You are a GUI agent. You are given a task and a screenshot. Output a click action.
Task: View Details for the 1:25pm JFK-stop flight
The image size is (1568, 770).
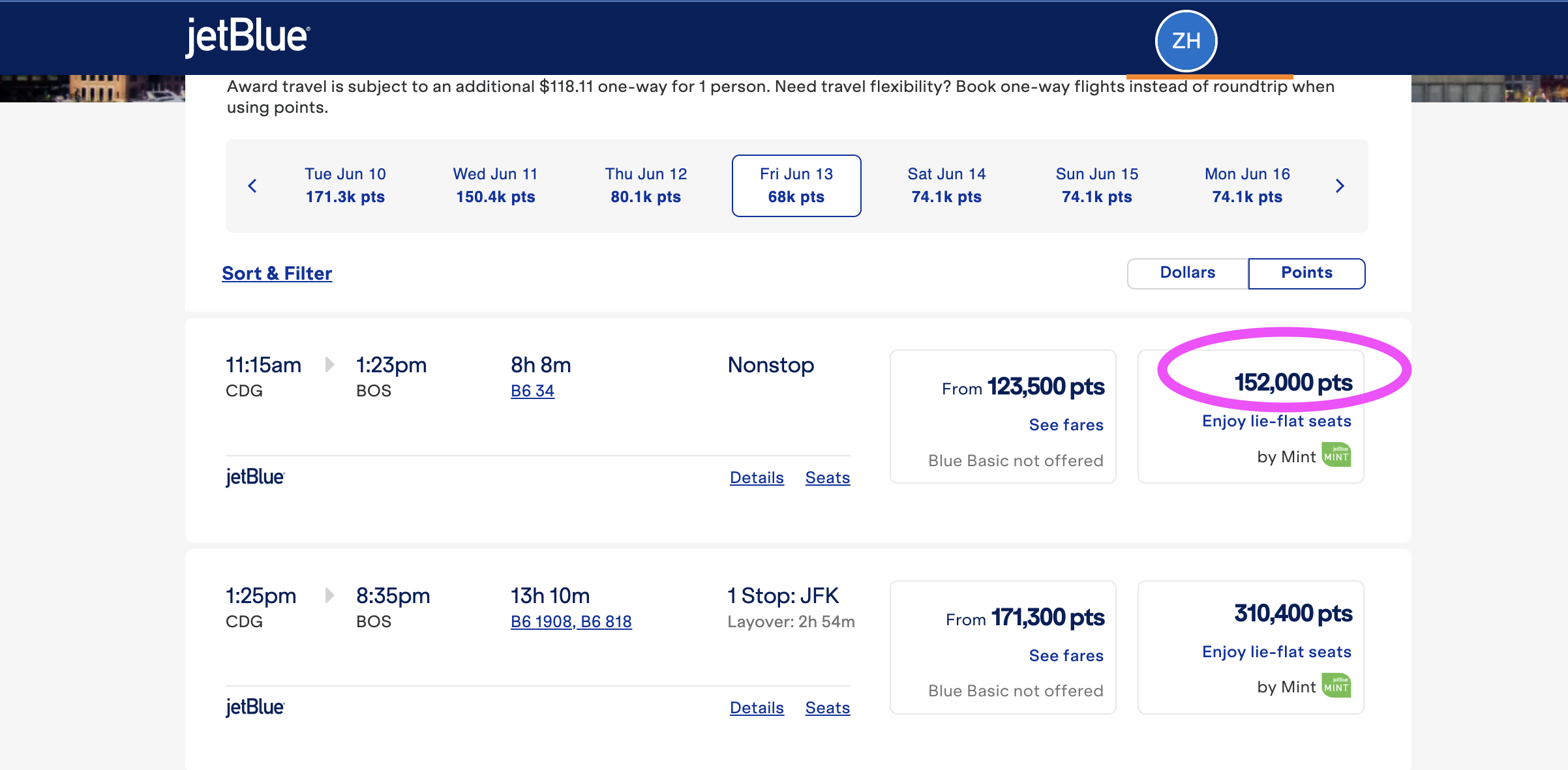point(757,708)
